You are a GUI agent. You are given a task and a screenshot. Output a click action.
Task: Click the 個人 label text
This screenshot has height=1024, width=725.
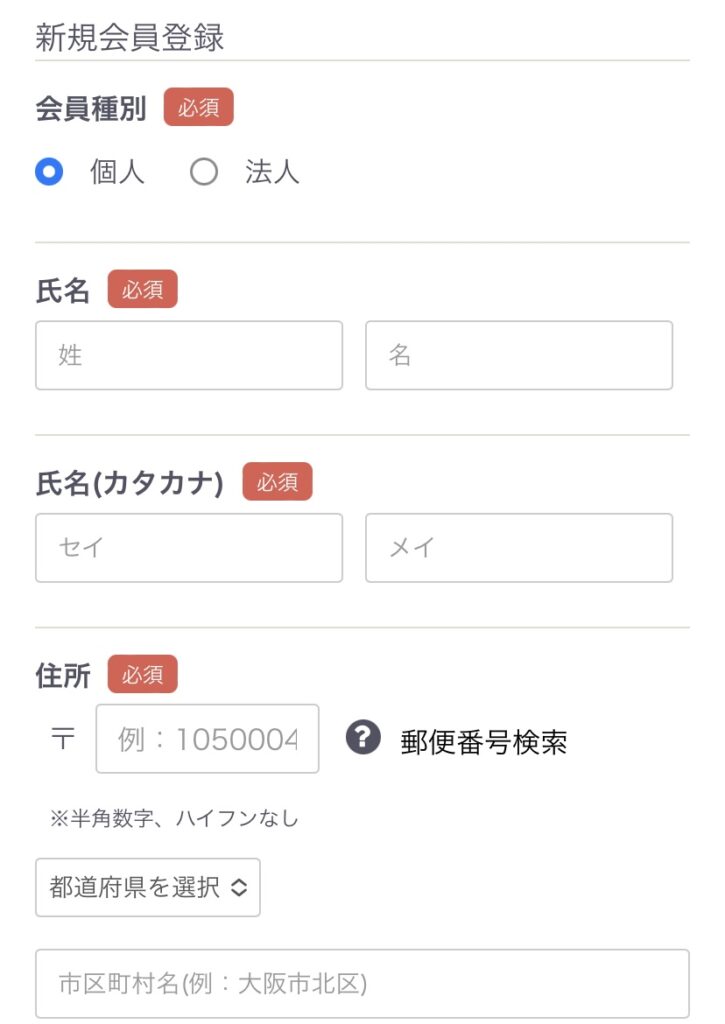click(x=117, y=172)
